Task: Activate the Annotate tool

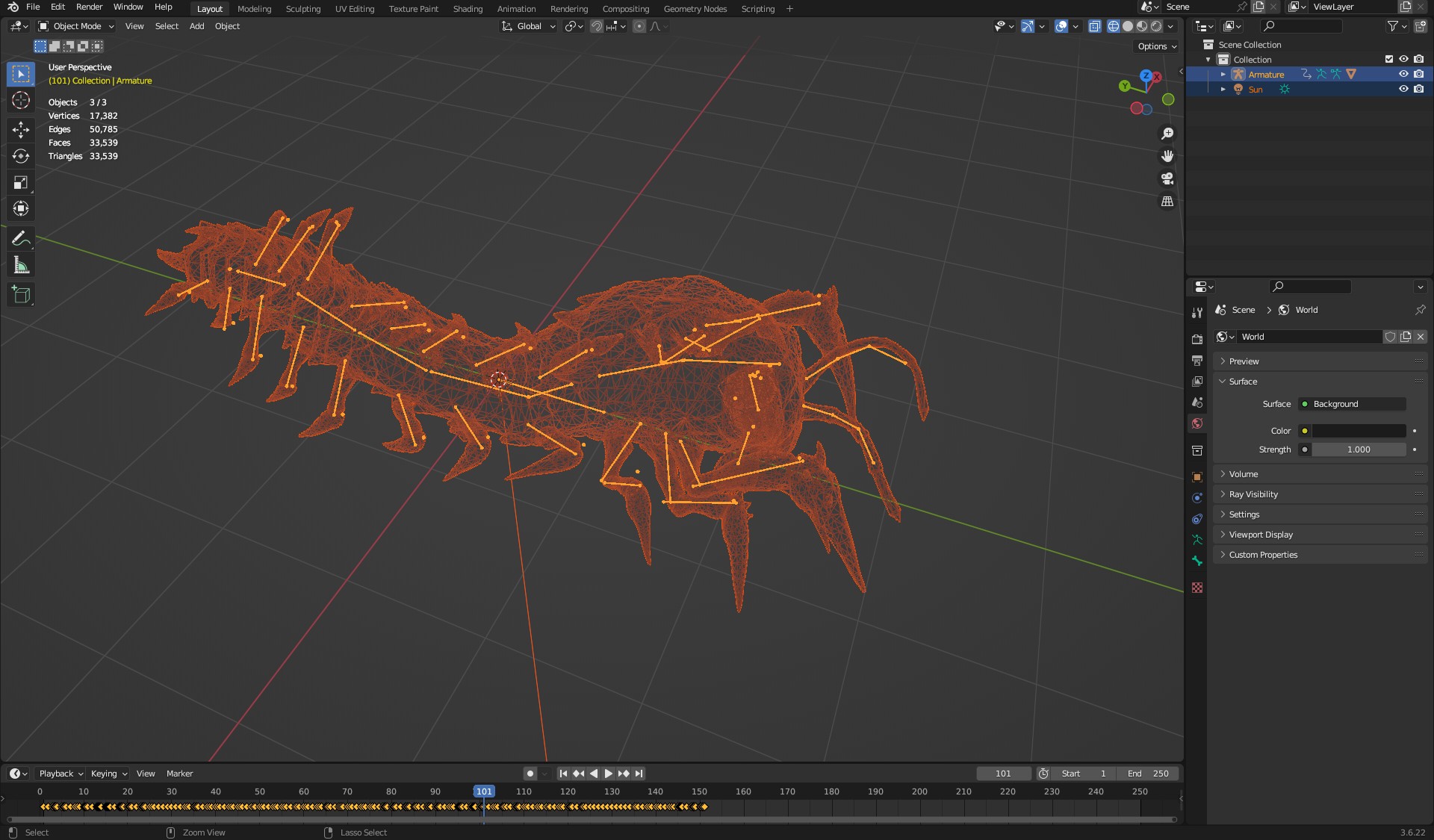Action: pyautogui.click(x=21, y=239)
